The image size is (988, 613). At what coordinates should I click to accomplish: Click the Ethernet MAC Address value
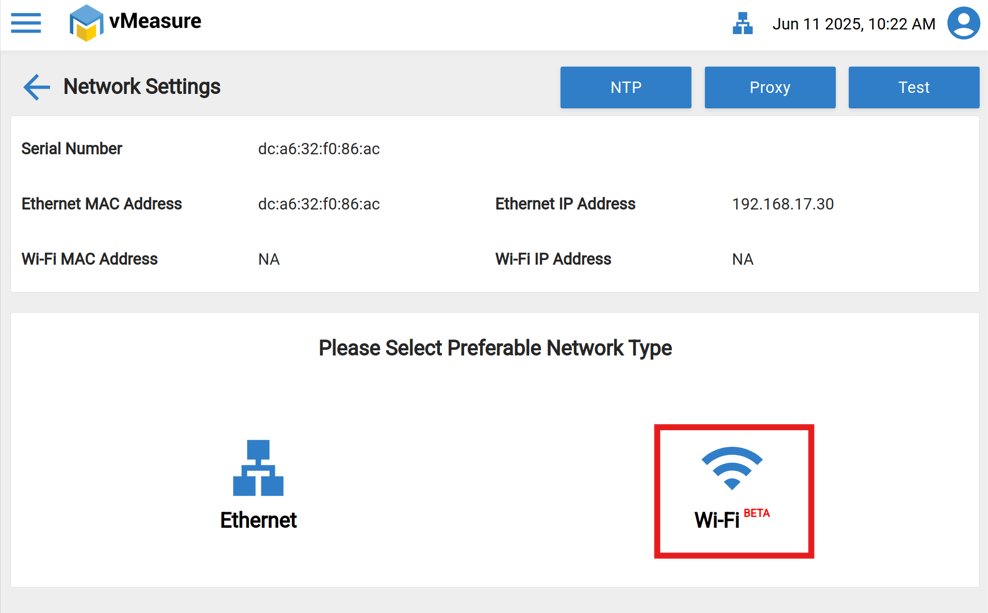pos(319,204)
